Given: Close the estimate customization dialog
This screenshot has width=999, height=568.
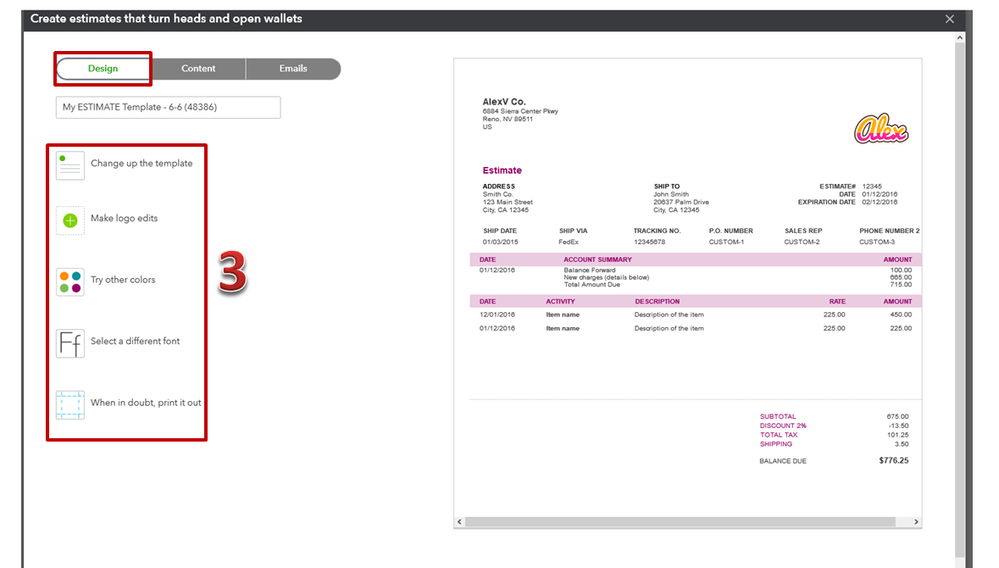Looking at the screenshot, I should click(949, 19).
